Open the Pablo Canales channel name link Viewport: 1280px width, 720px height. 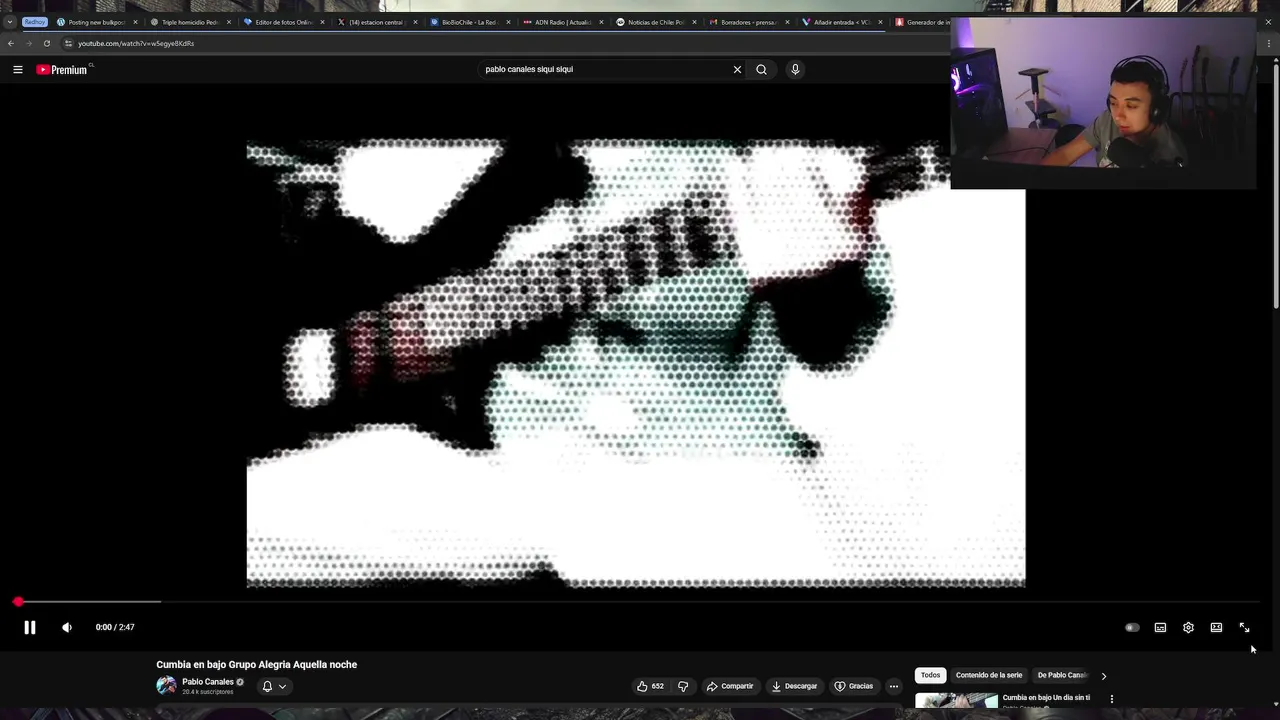[x=208, y=682]
